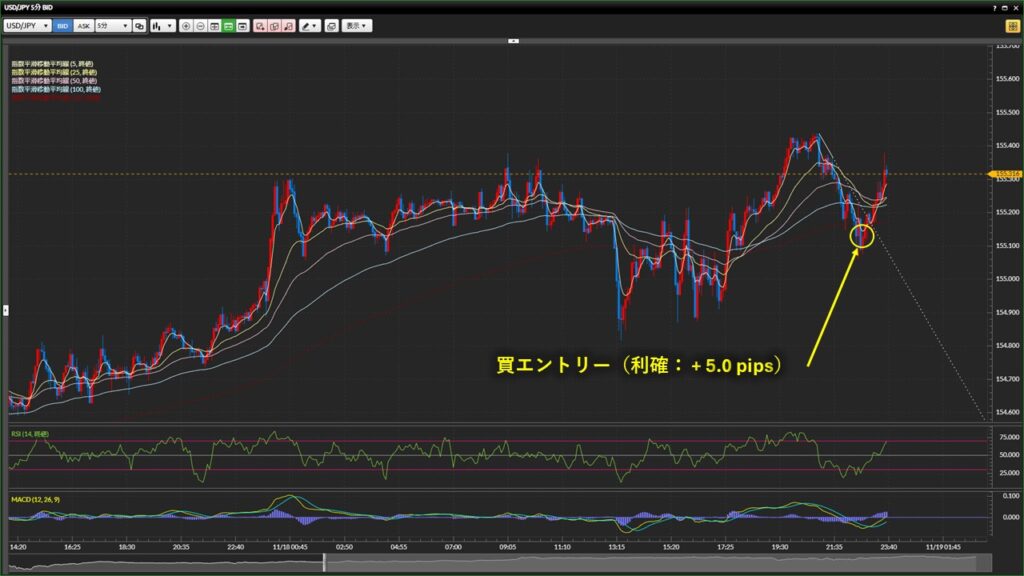Open the 表示 display menu

(356, 25)
